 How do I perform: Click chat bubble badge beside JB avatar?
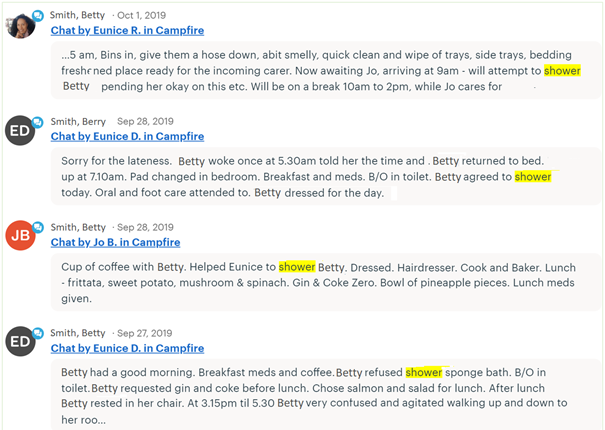pyautogui.click(x=37, y=227)
